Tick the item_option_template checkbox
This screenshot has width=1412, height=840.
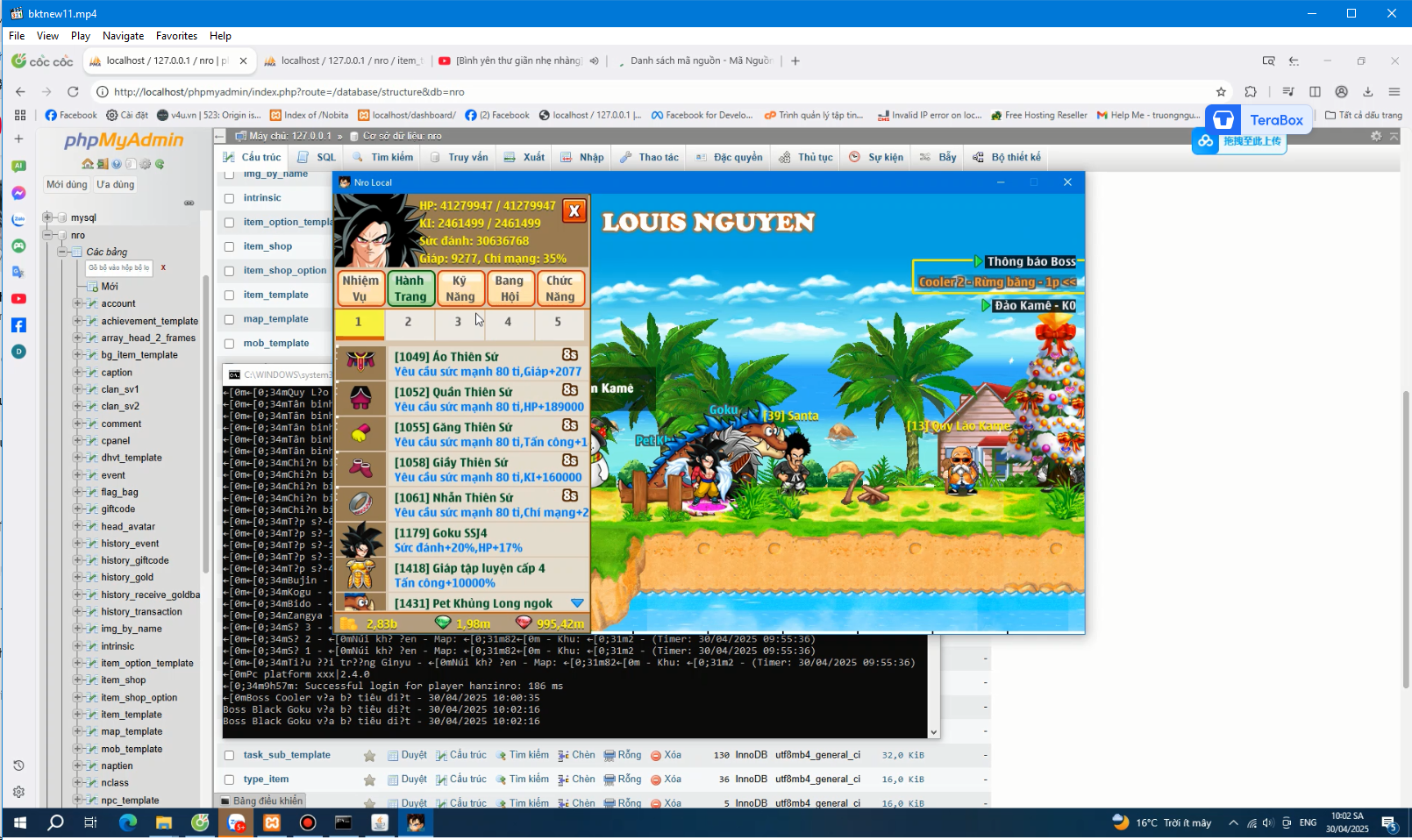pos(229,223)
